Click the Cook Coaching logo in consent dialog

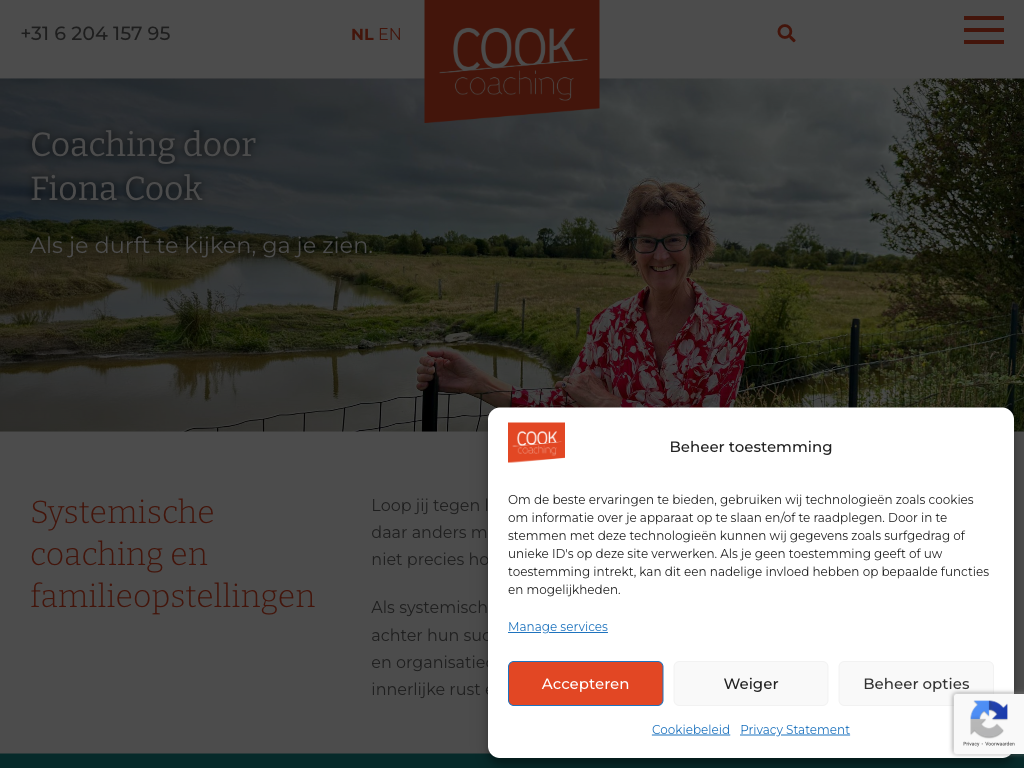[x=536, y=442]
